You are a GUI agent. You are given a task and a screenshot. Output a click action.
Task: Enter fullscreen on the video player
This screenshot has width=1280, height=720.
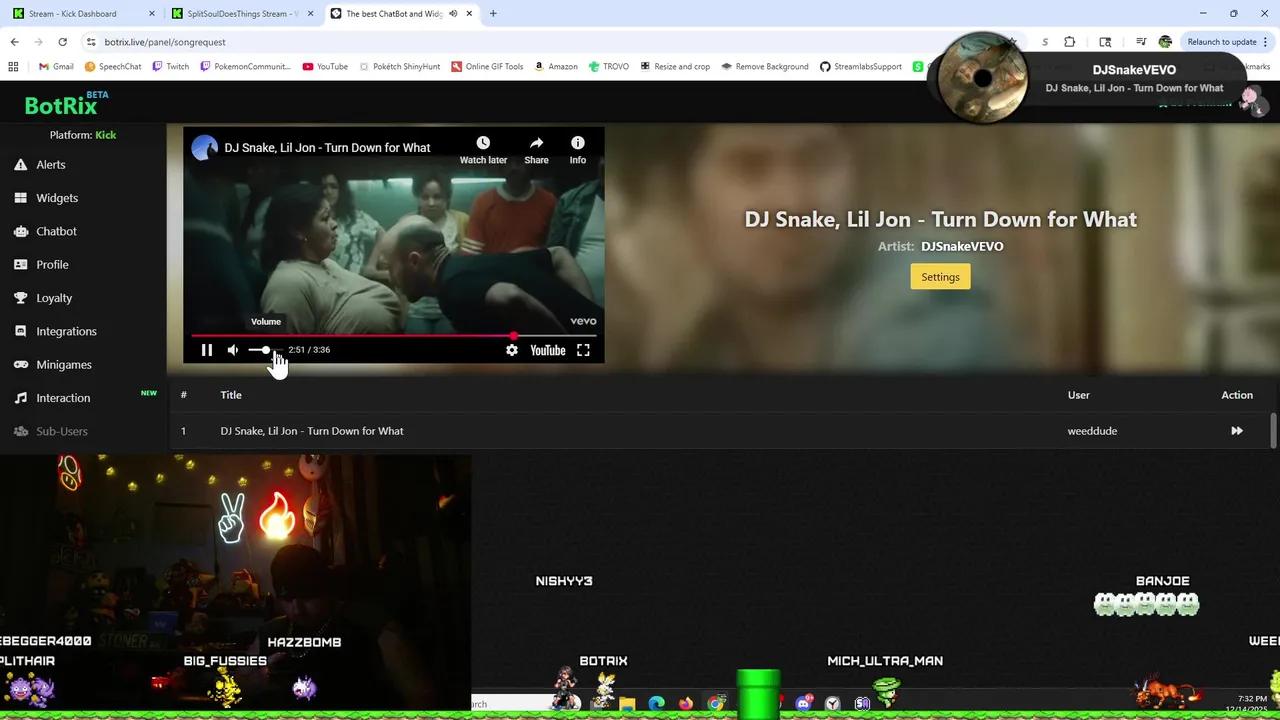pyautogui.click(x=583, y=350)
